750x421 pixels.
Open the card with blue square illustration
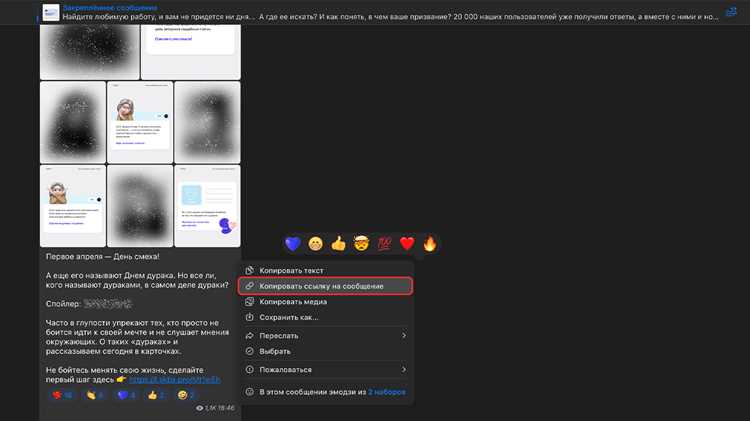[208, 206]
